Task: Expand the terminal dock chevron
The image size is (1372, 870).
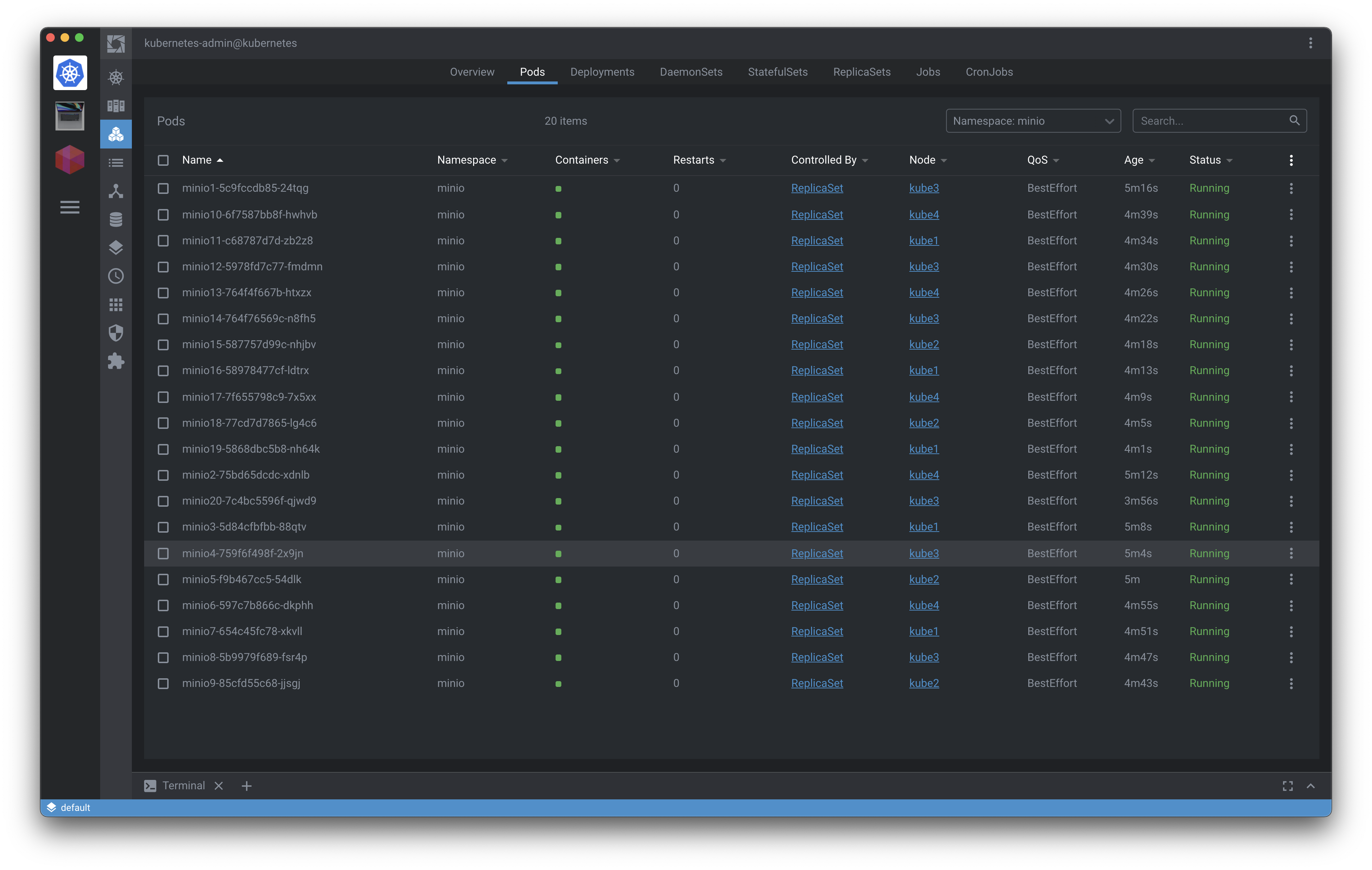Action: [x=1310, y=786]
